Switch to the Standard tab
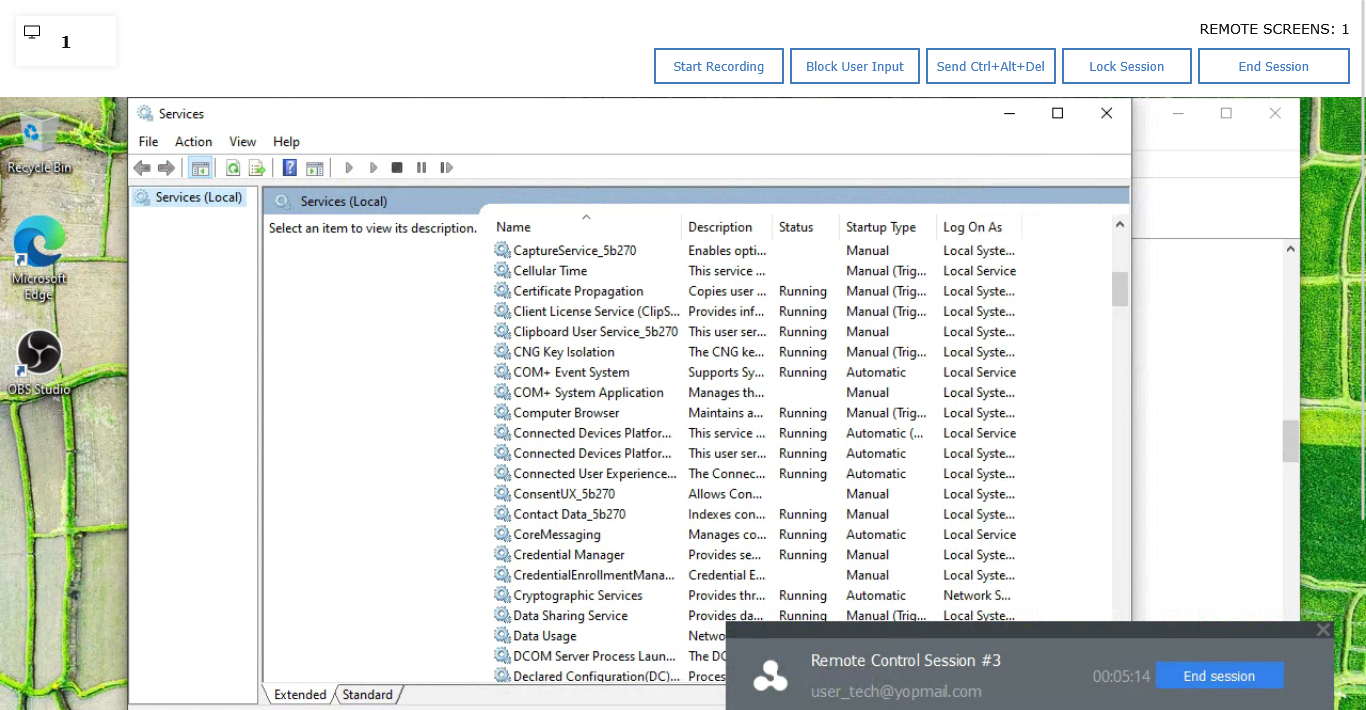This screenshot has height=710, width=1366. 367,694
